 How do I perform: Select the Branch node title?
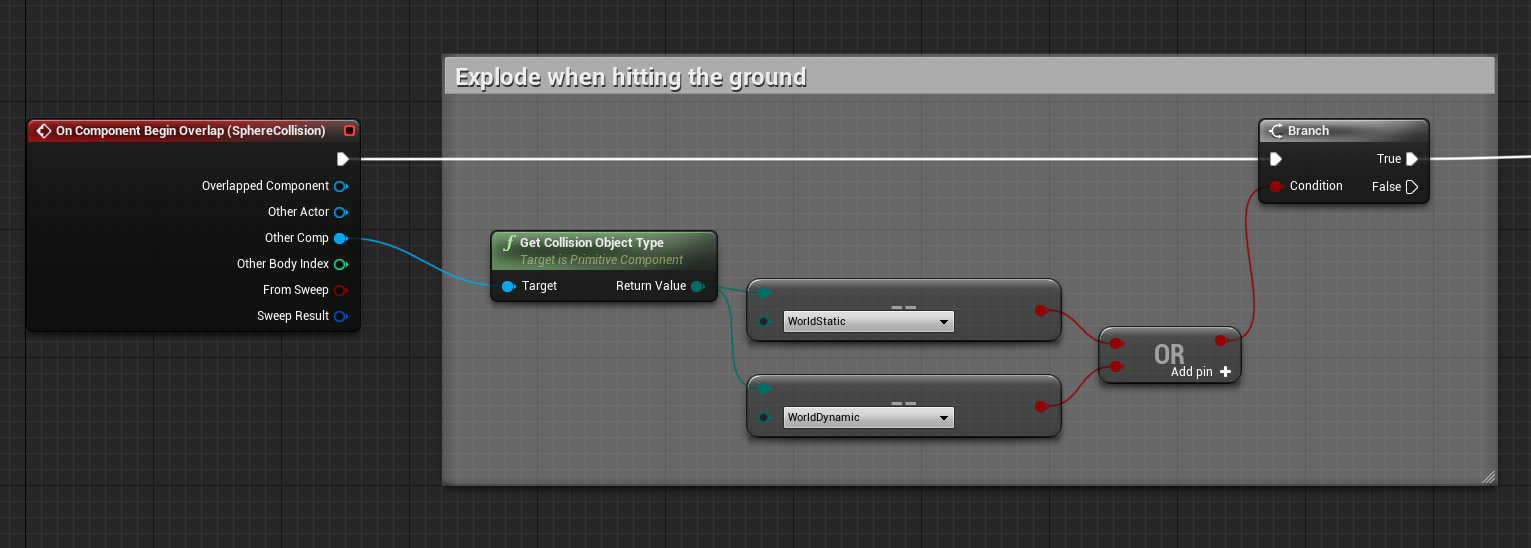click(1308, 131)
